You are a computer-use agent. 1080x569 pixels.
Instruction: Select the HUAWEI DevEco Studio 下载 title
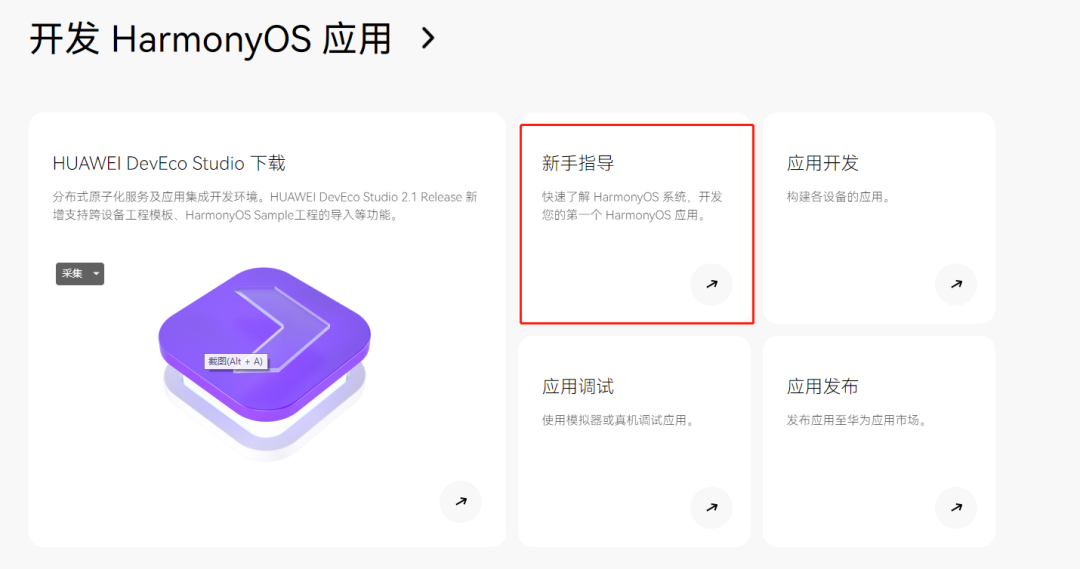[169, 163]
